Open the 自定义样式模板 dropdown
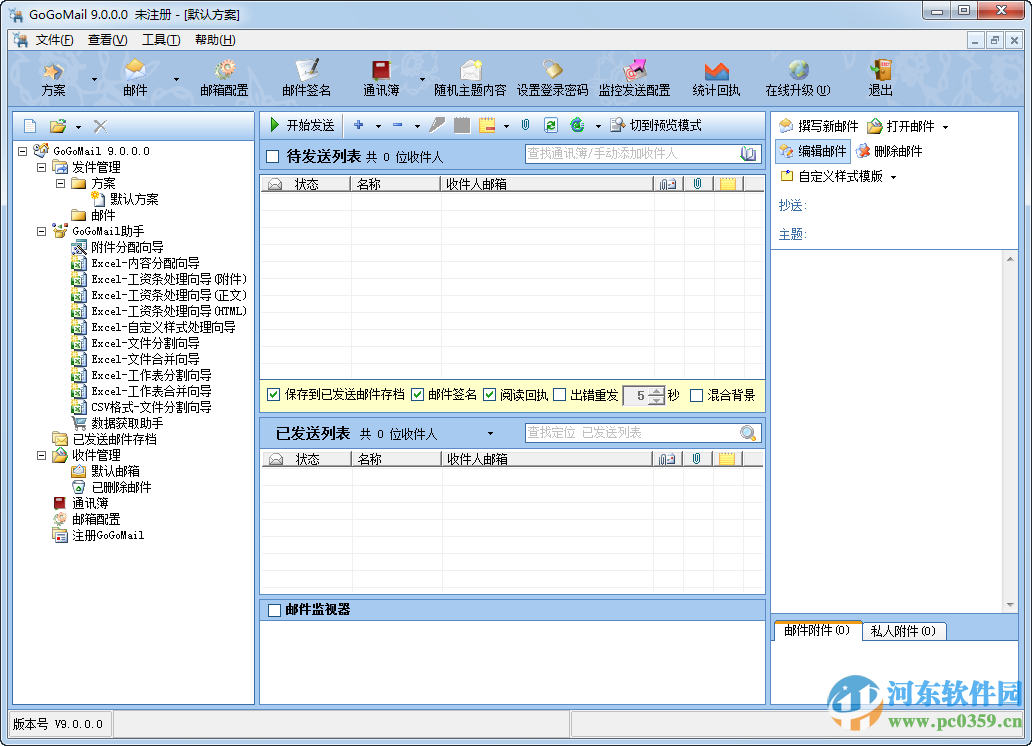 click(x=843, y=178)
